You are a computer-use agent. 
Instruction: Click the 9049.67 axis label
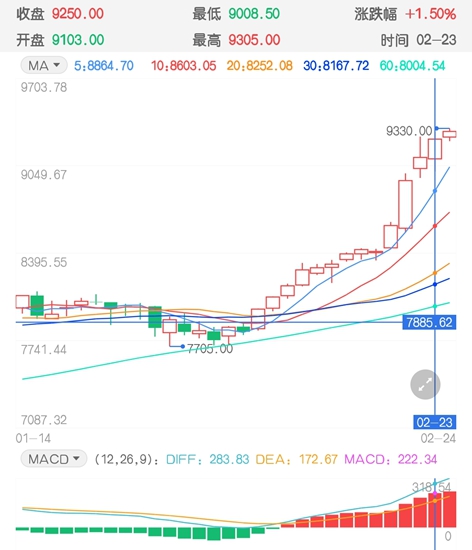(x=44, y=175)
